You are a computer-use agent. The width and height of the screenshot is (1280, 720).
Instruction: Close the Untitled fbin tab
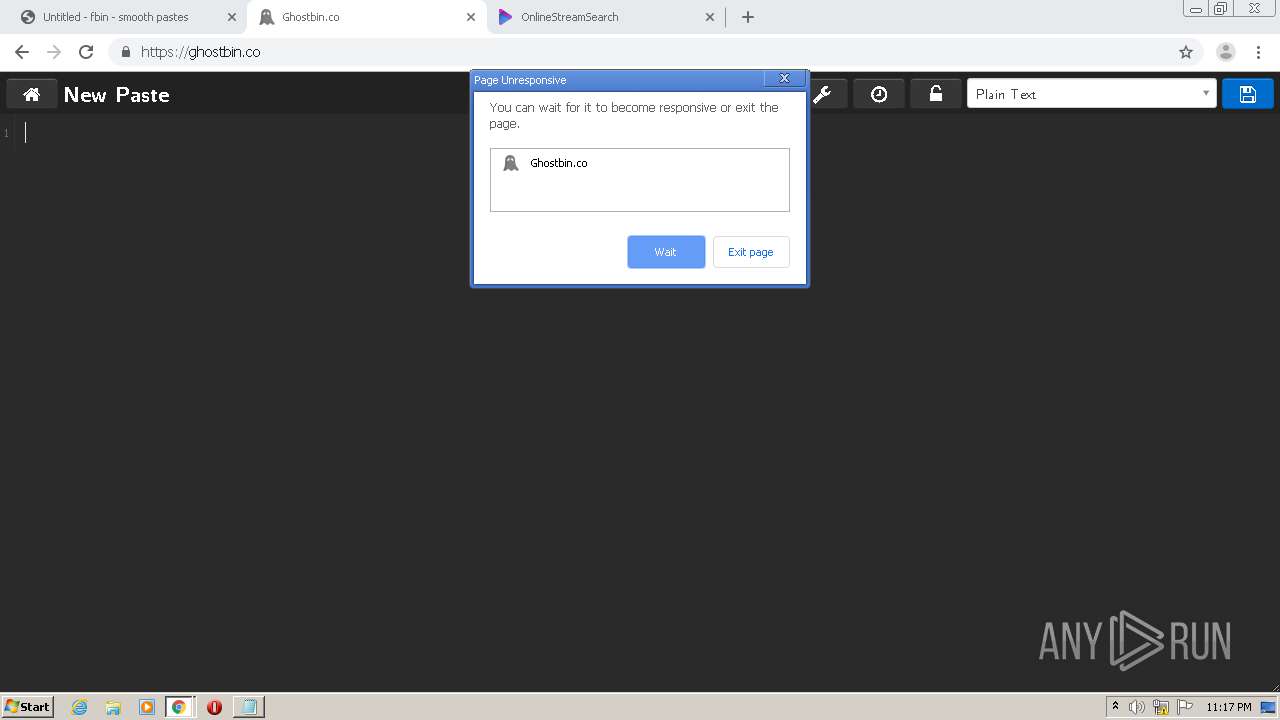pyautogui.click(x=232, y=17)
